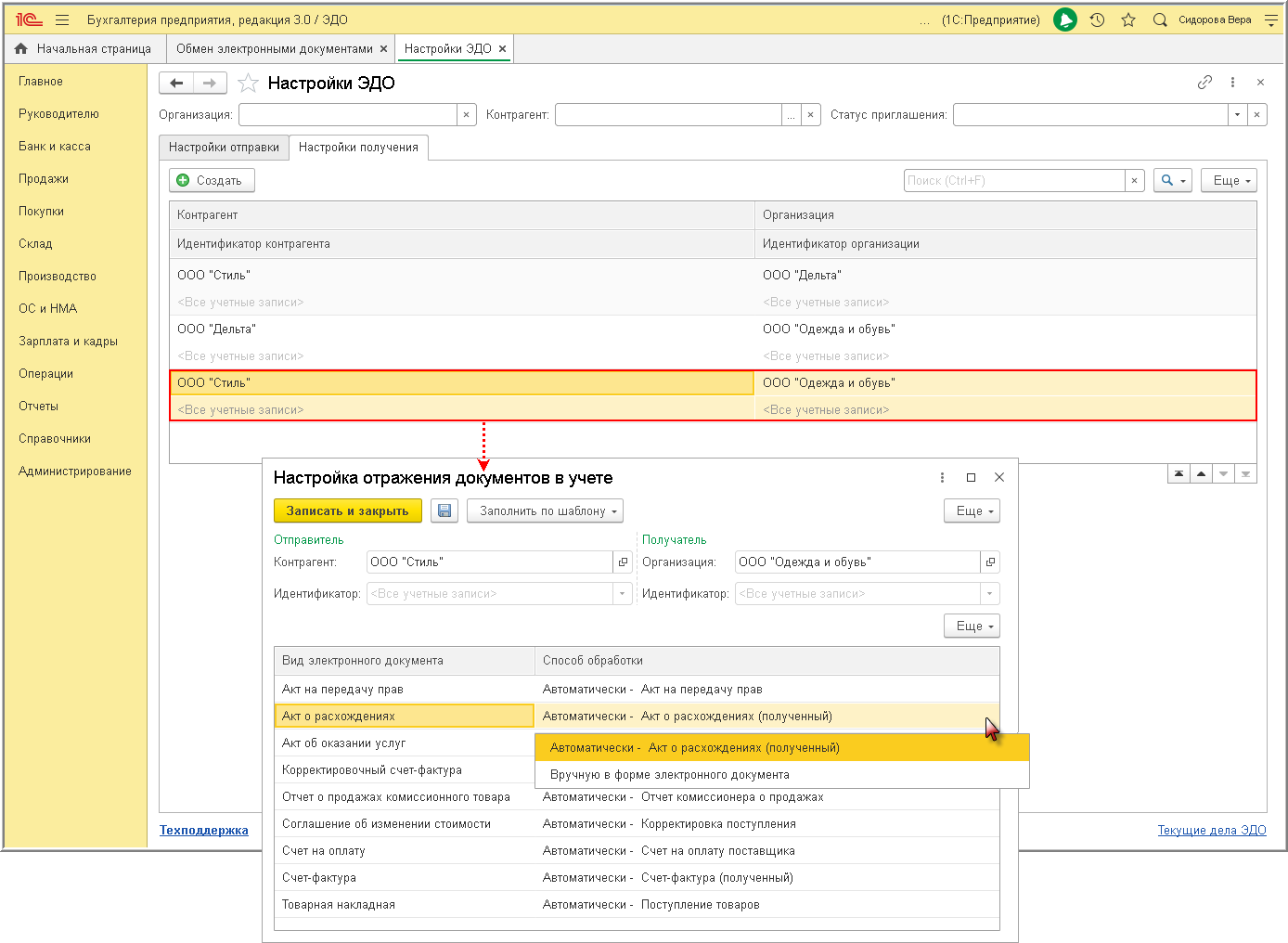1288x943 pixels.
Task: Jump to the last list row
Action: coord(1245,474)
